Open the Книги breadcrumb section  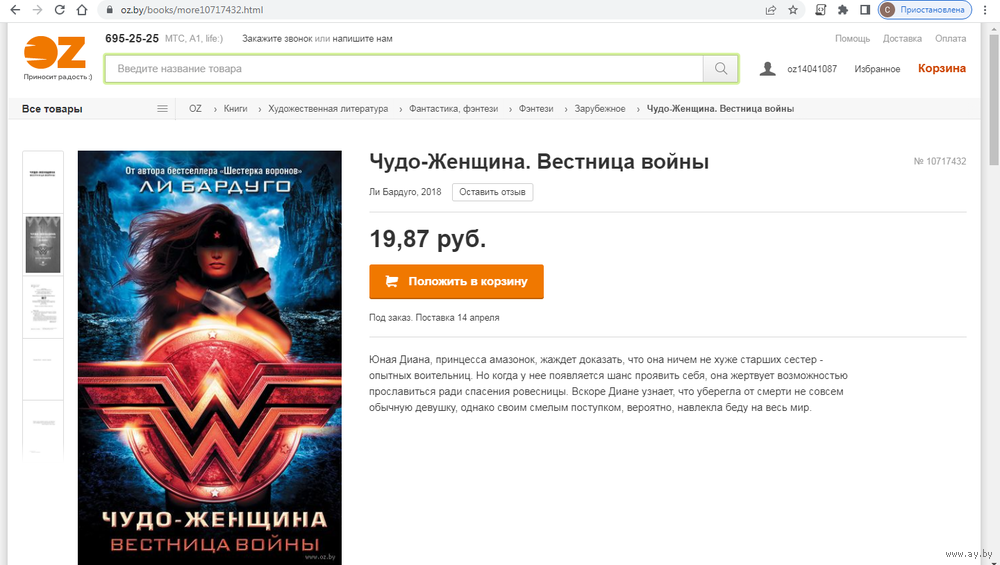pyautogui.click(x=235, y=109)
